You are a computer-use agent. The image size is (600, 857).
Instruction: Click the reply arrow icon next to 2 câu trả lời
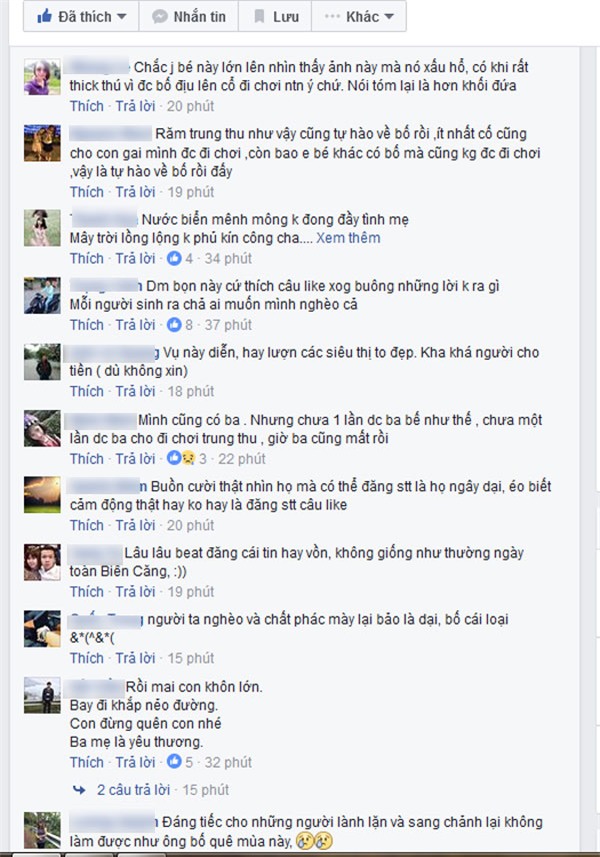pos(79,790)
